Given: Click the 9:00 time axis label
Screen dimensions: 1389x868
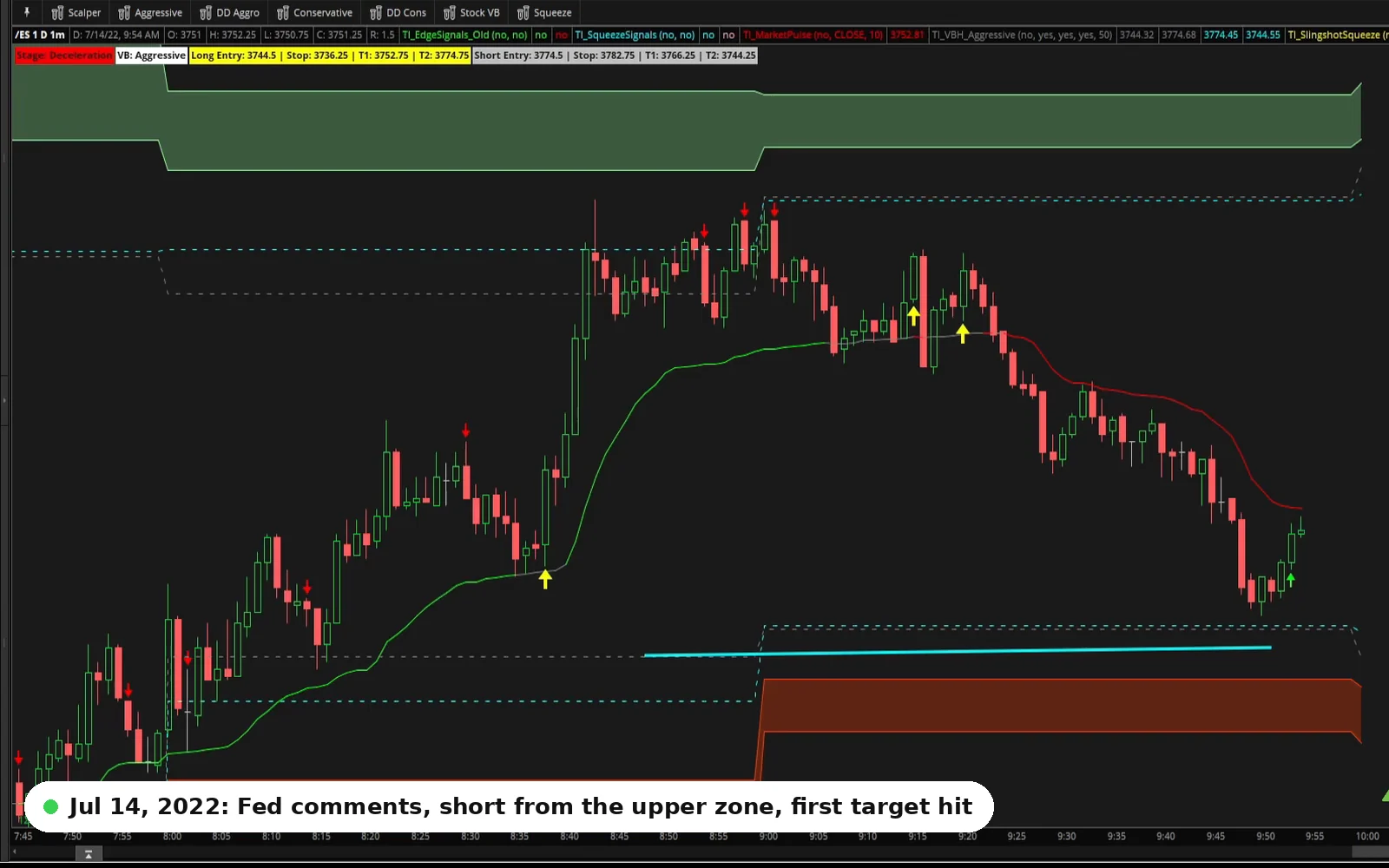Looking at the screenshot, I should click(768, 837).
